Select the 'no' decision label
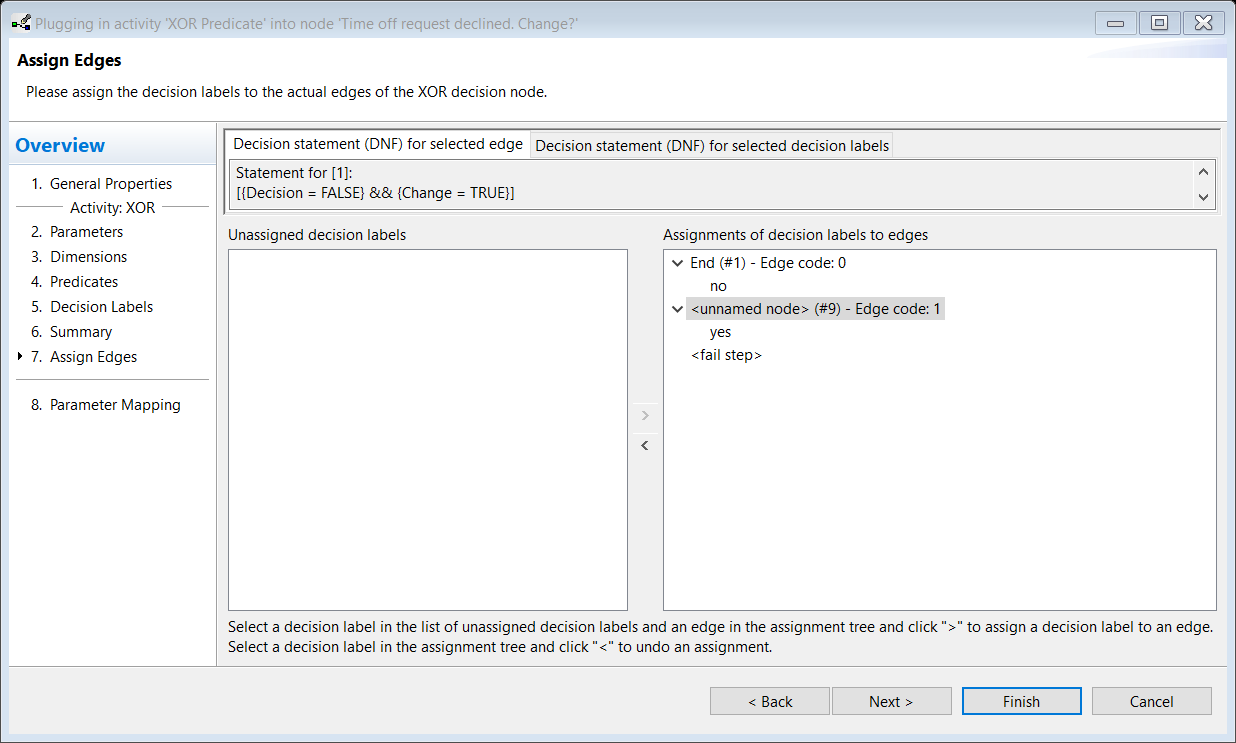The width and height of the screenshot is (1236, 743). tap(718, 286)
